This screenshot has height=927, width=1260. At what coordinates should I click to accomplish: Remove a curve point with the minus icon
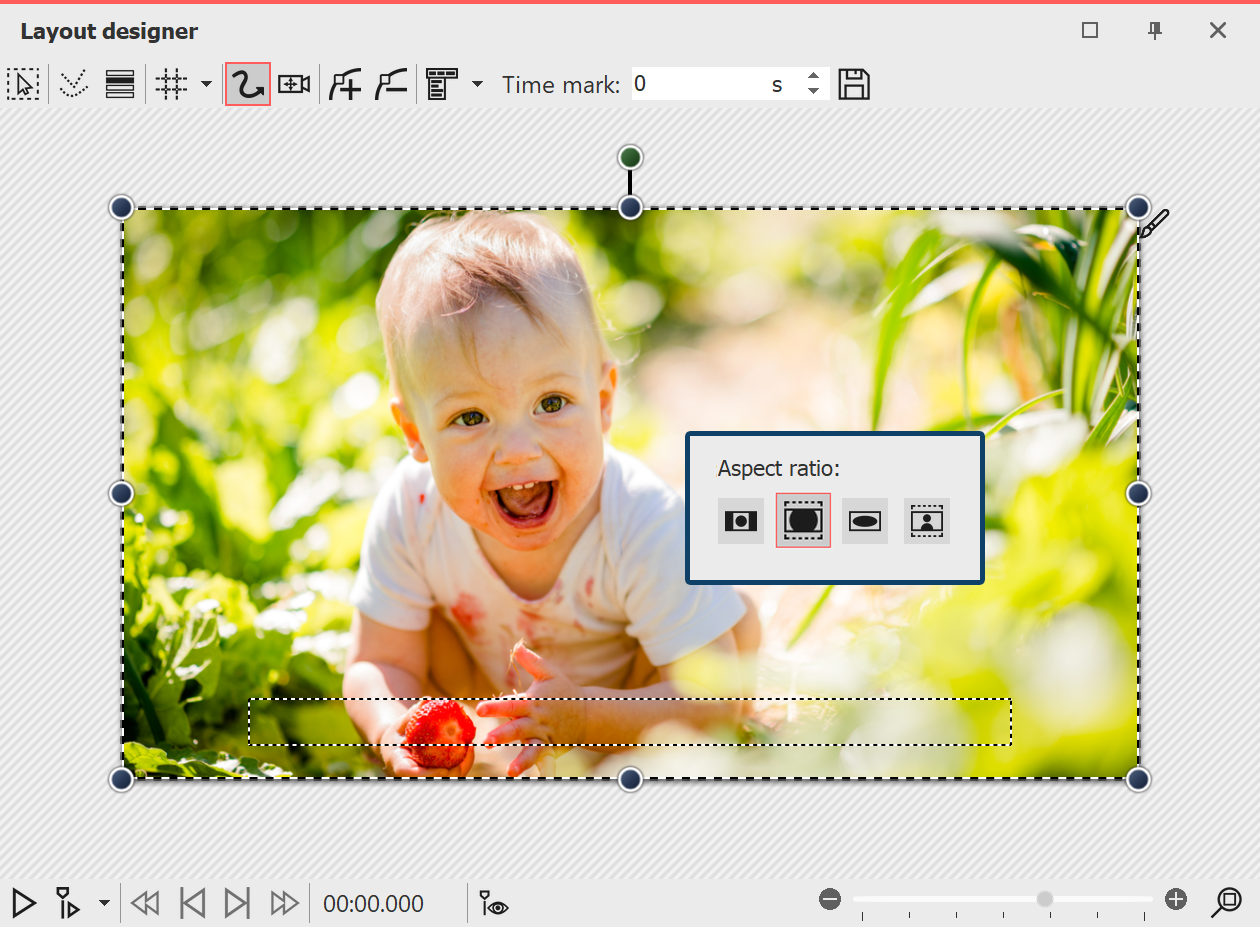[391, 84]
